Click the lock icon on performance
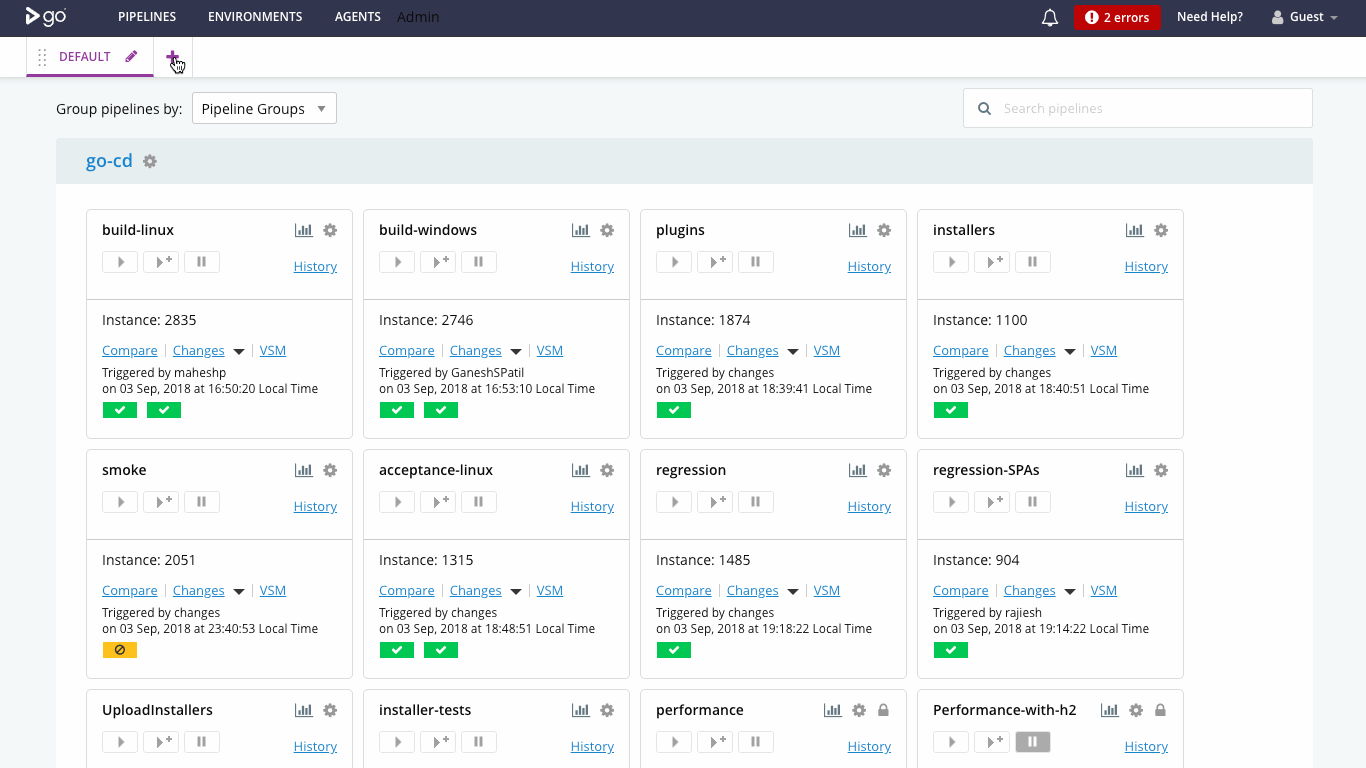The width and height of the screenshot is (1366, 768). point(883,710)
